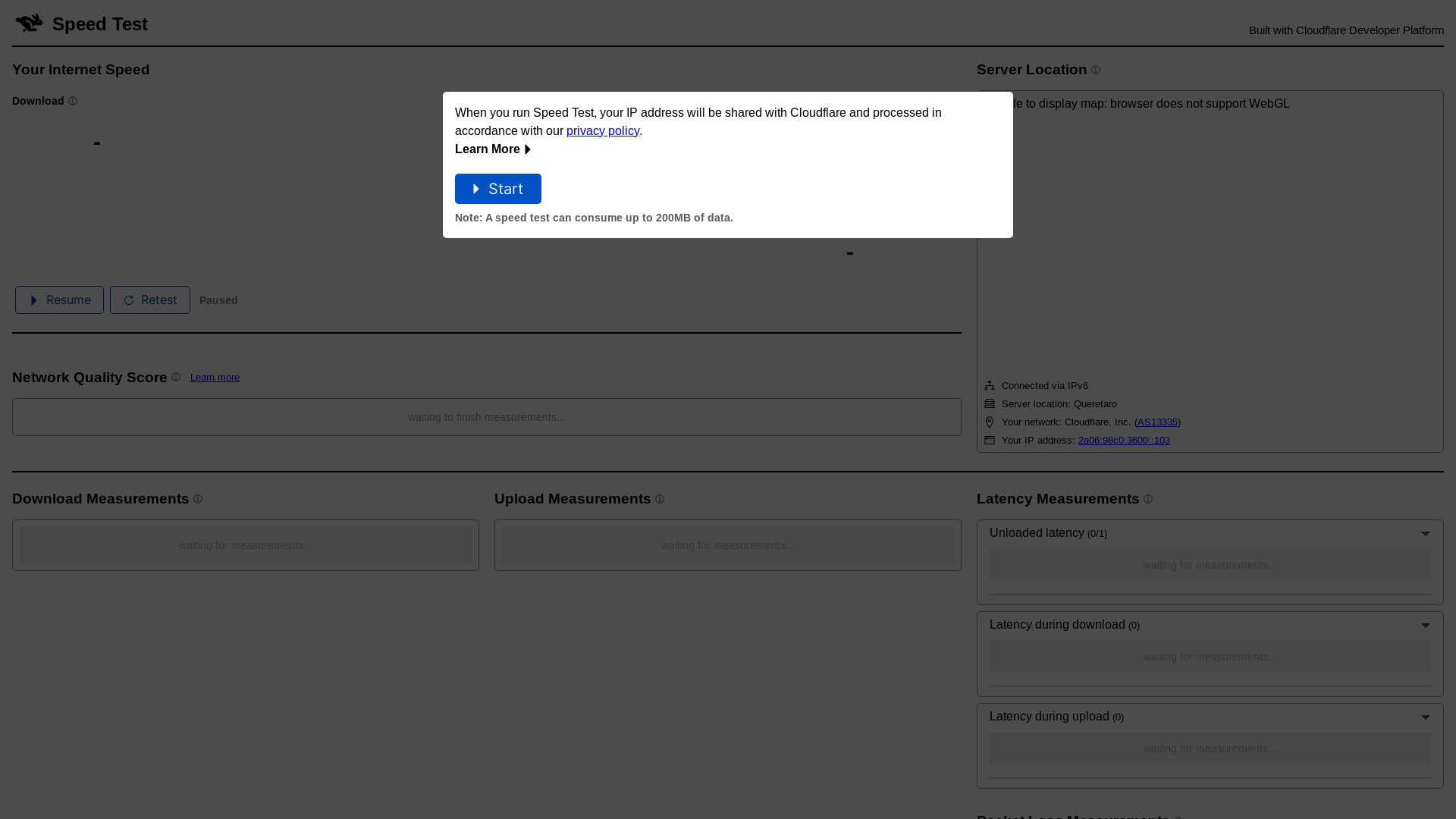Open the IP address 2a06:98c0:3600::103 link
The image size is (1456, 819).
1124,440
